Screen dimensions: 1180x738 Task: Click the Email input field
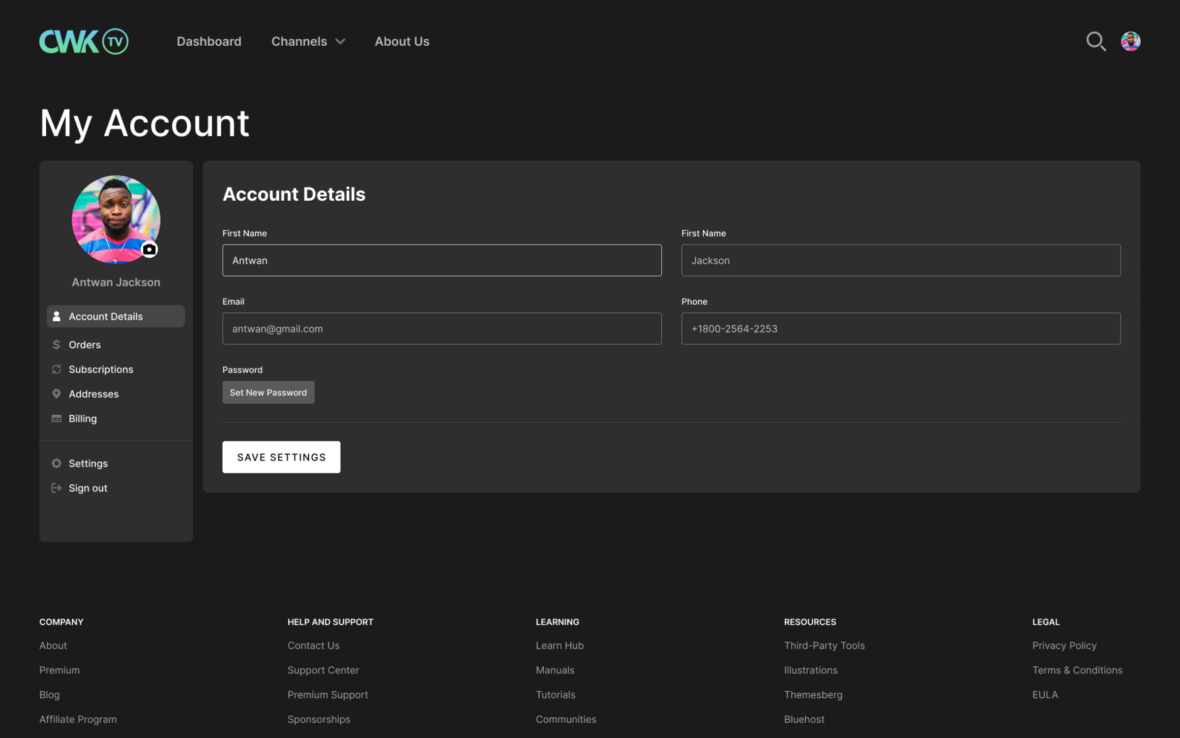tap(441, 328)
